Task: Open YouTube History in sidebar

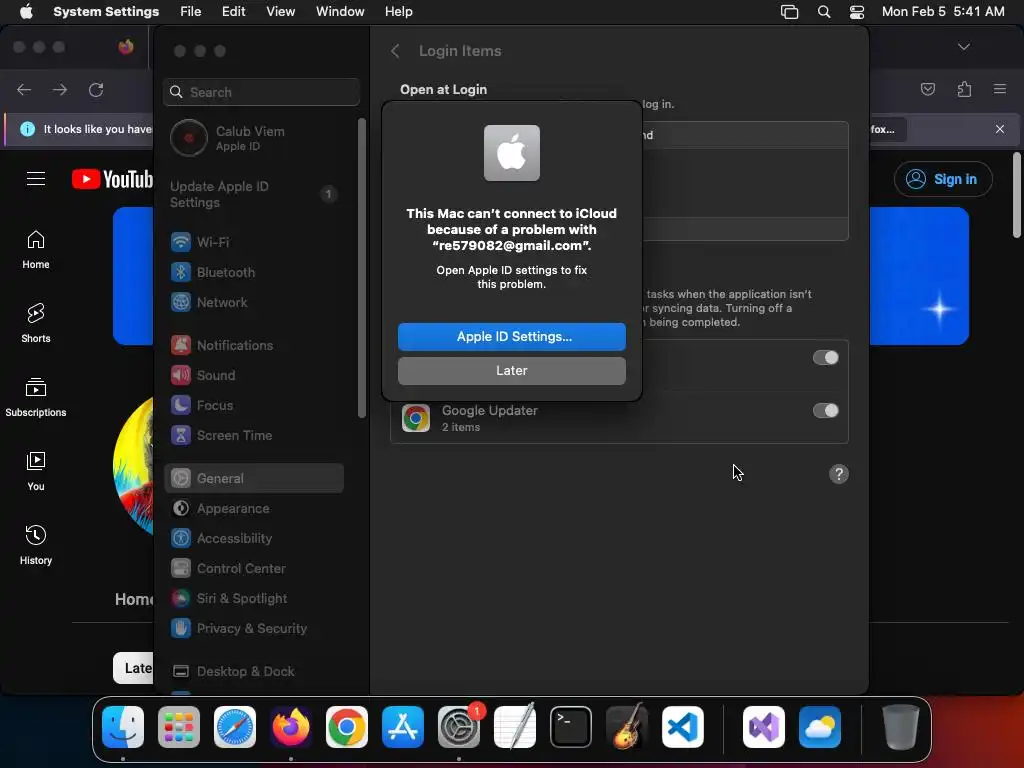Action: [36, 545]
